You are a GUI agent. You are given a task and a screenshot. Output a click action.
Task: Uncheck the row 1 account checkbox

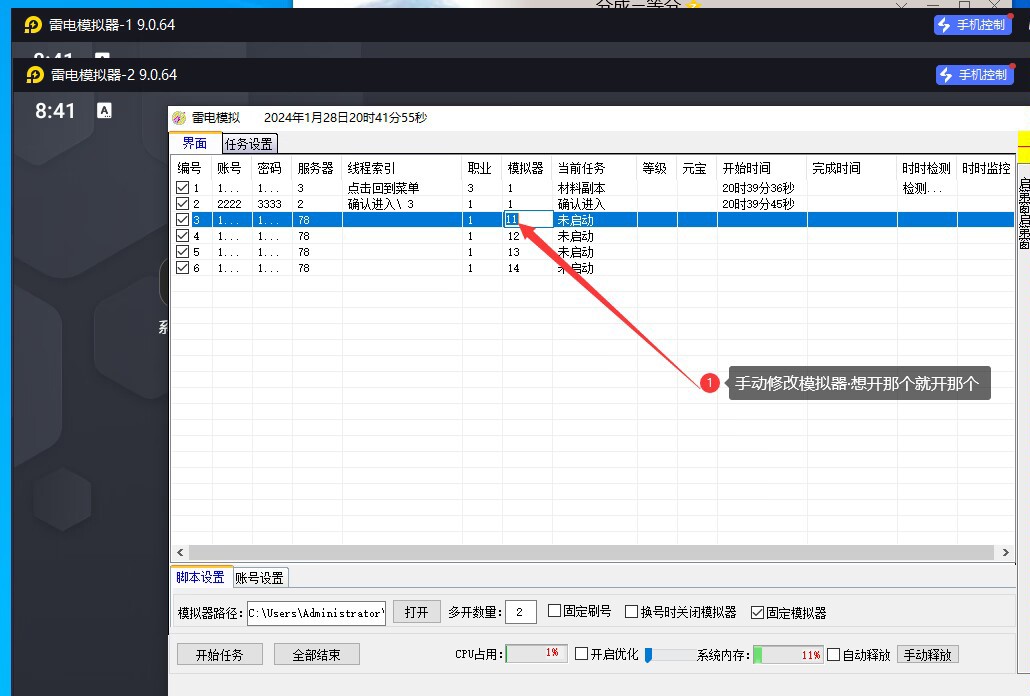[x=182, y=188]
